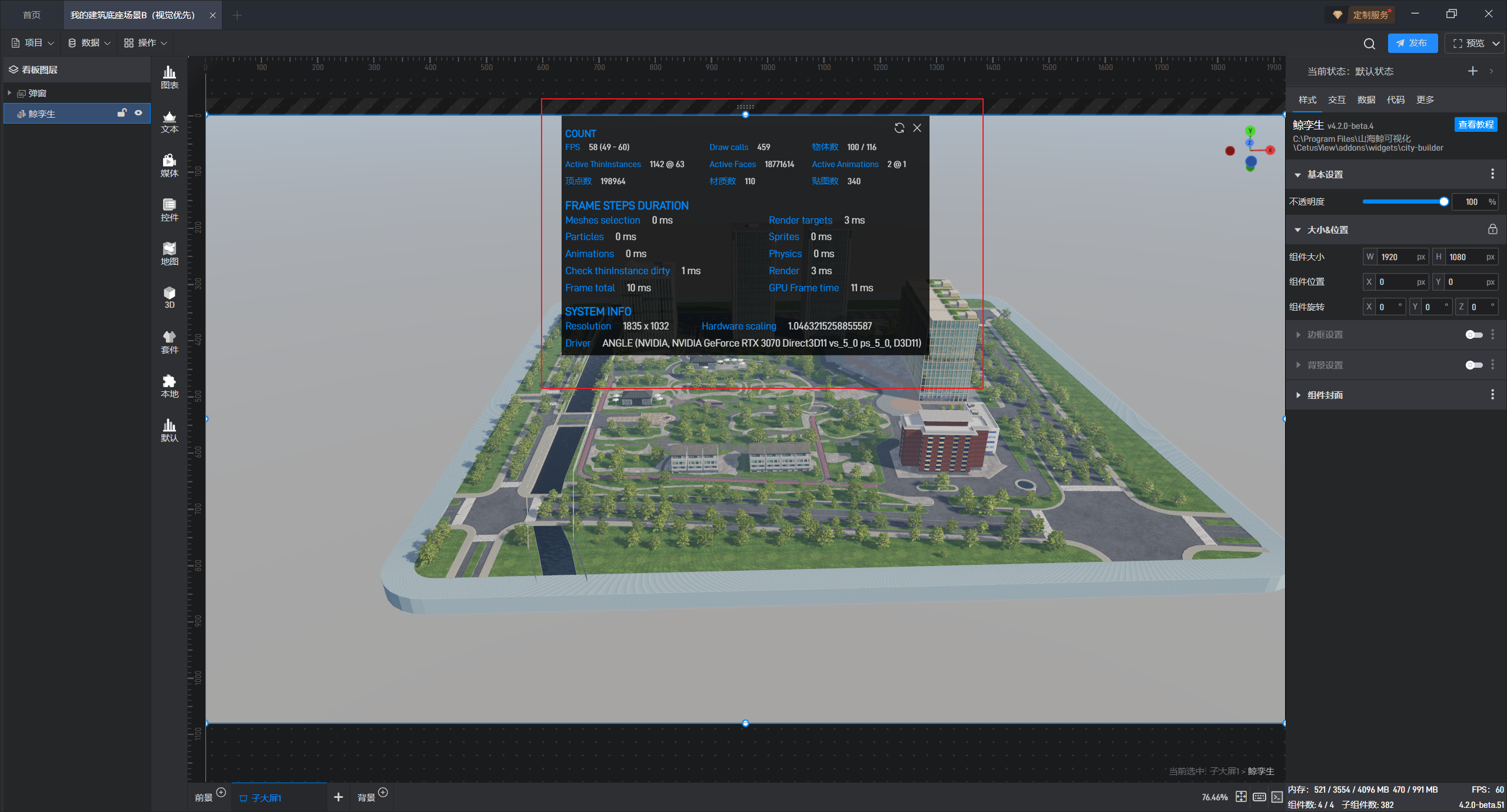Open the 3D component panel
Screen dimensions: 1507x812
[170, 297]
